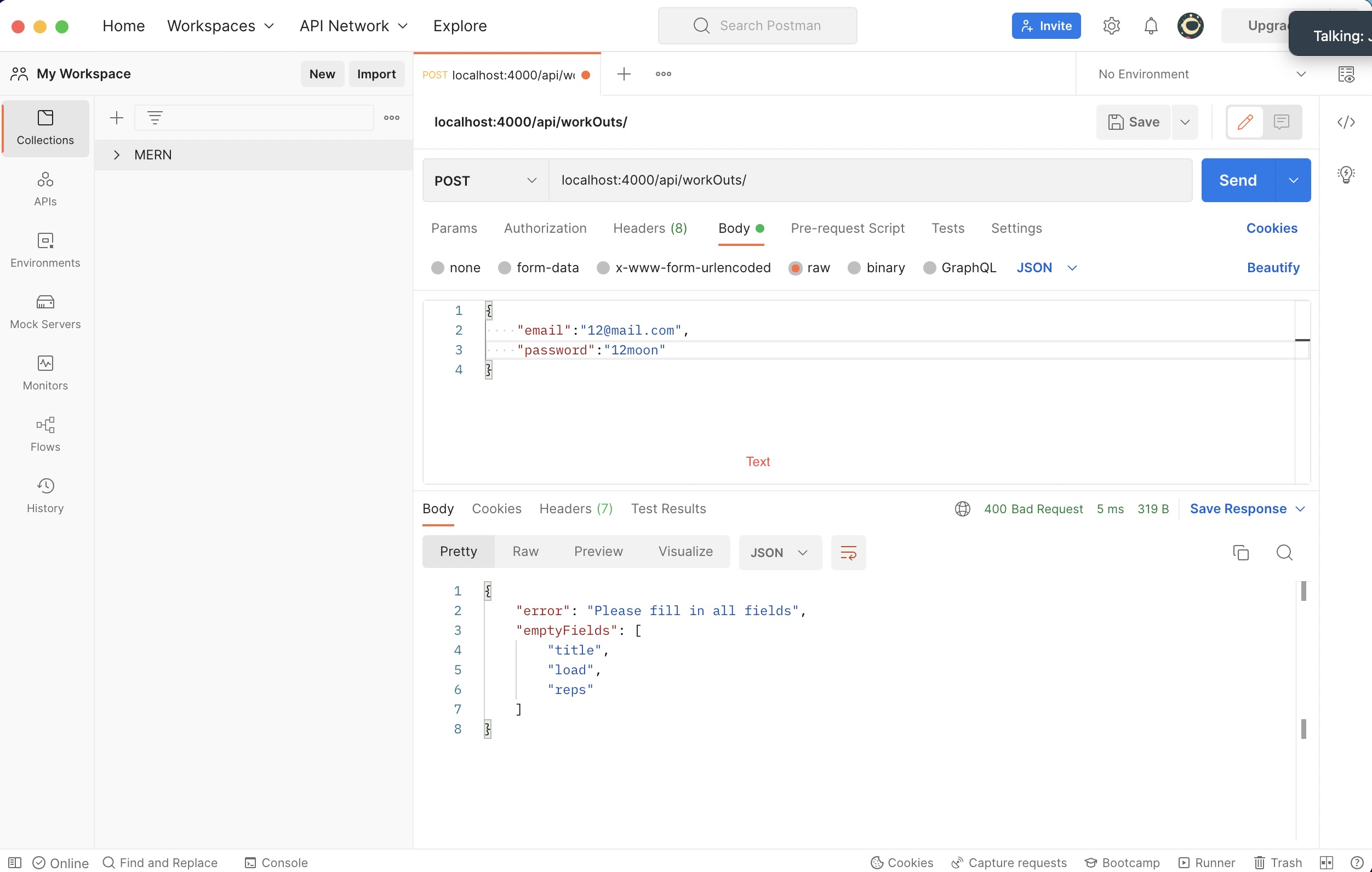Open a new request tab
Viewport: 1372px width, 872px height.
tap(624, 74)
